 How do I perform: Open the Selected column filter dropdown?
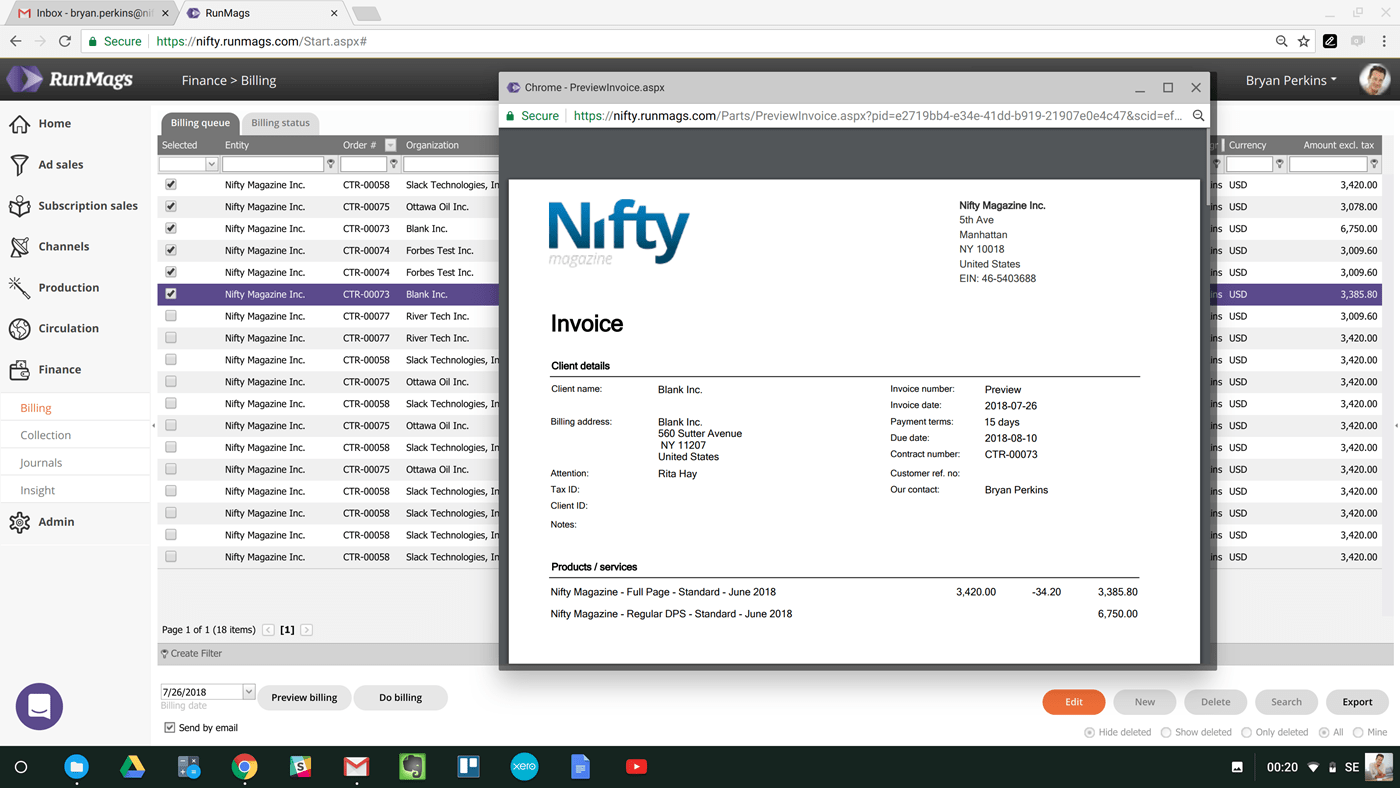211,164
